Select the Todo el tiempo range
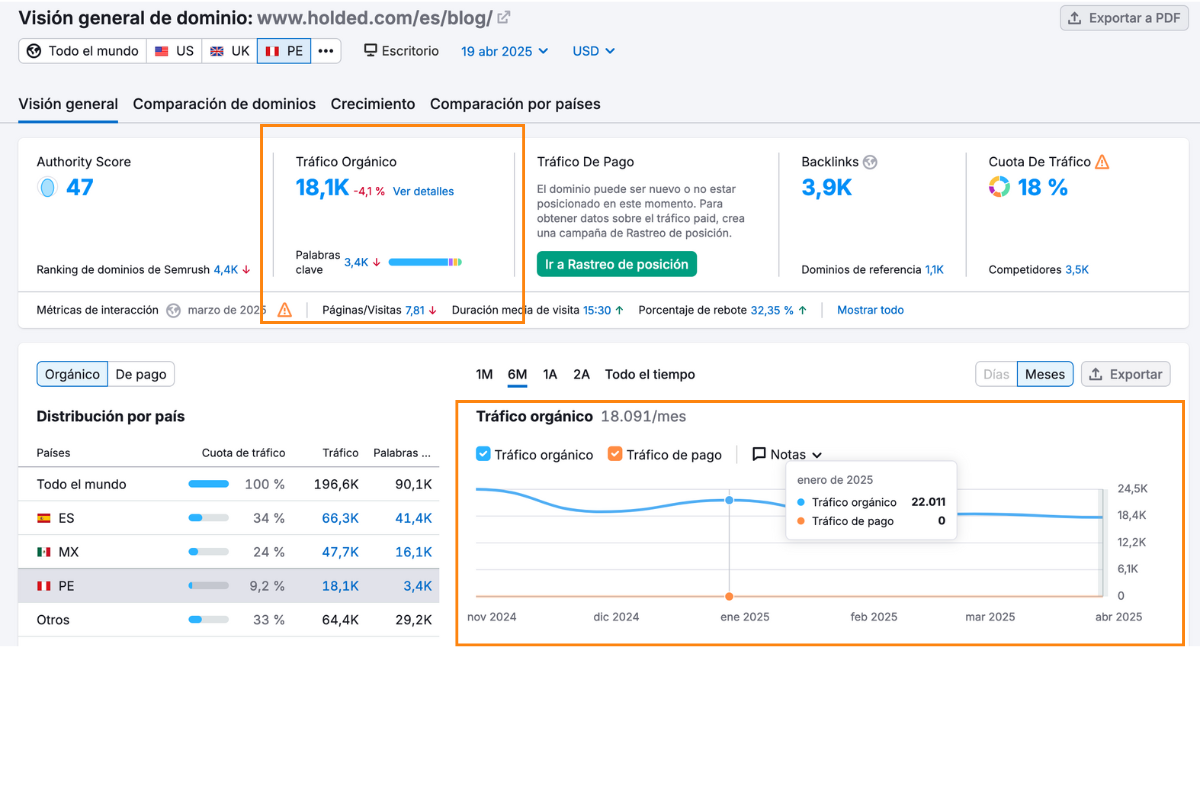 (x=650, y=374)
